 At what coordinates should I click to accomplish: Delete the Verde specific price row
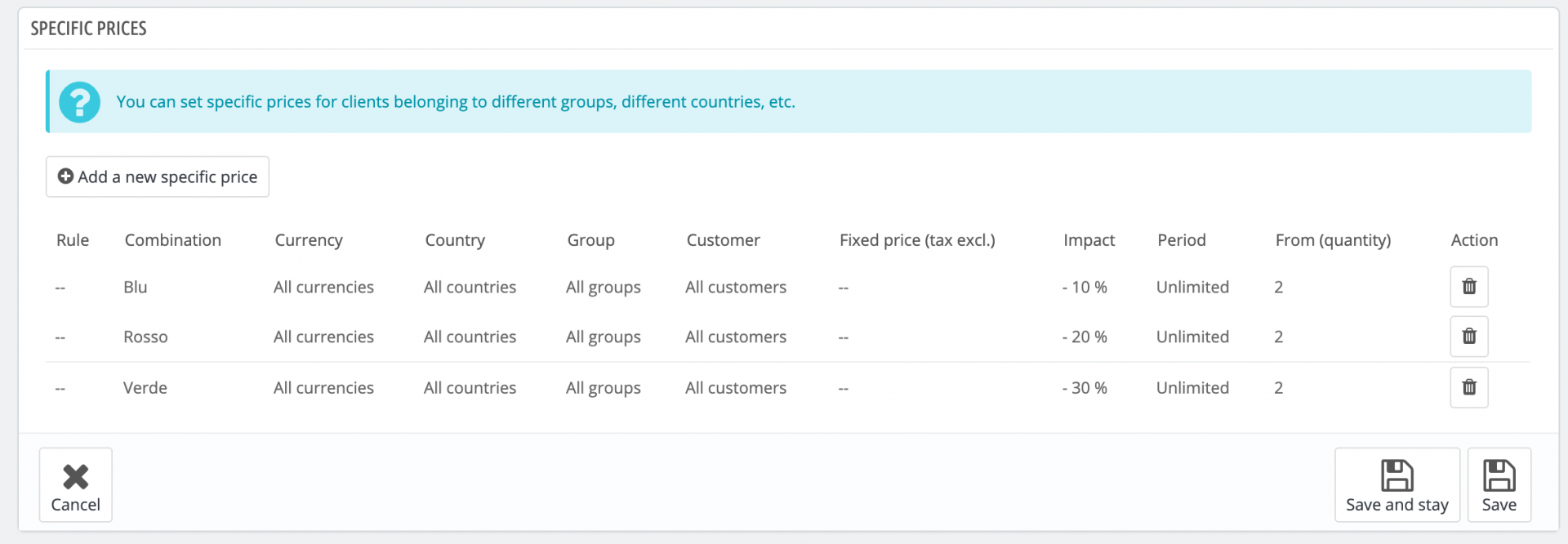click(x=1468, y=387)
